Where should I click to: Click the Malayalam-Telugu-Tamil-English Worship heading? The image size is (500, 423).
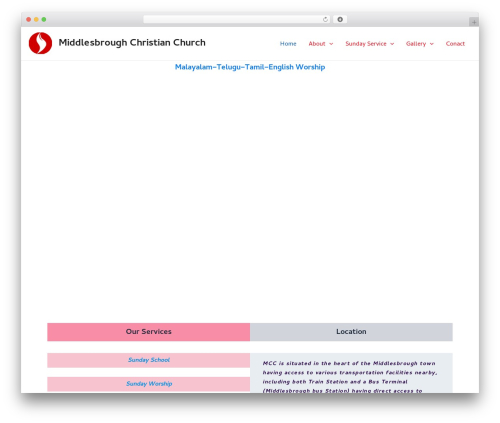pos(250,67)
